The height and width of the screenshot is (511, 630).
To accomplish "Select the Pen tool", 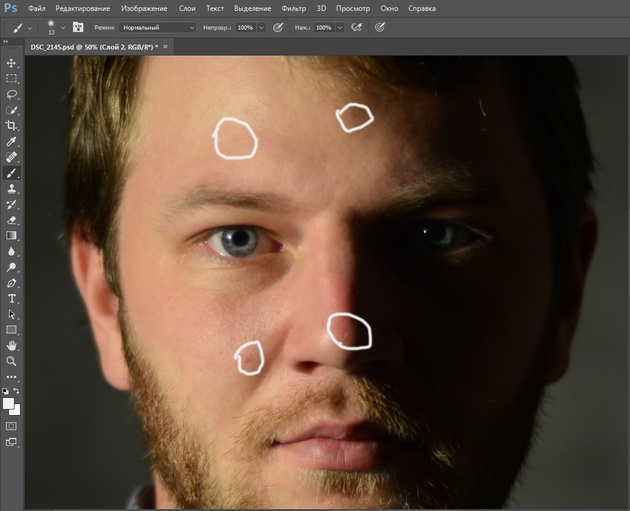I will point(11,283).
